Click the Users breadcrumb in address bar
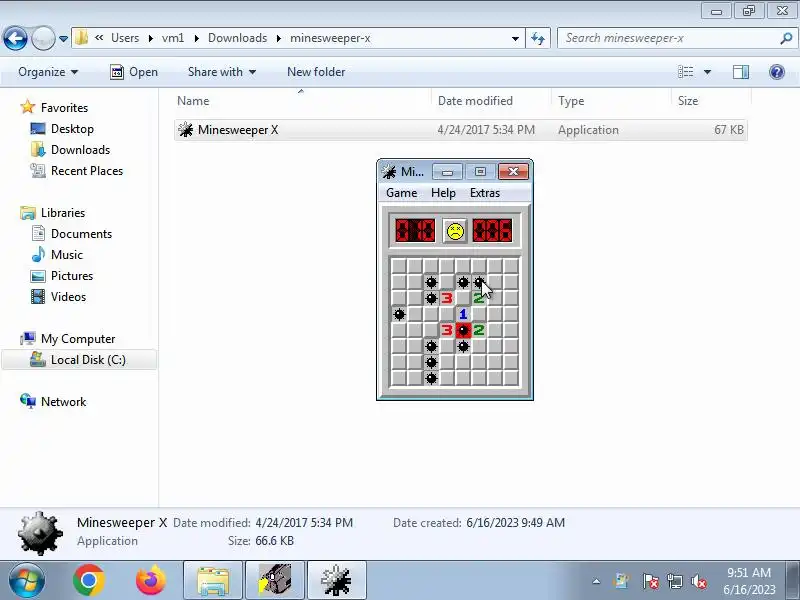The image size is (800, 600). [125, 38]
